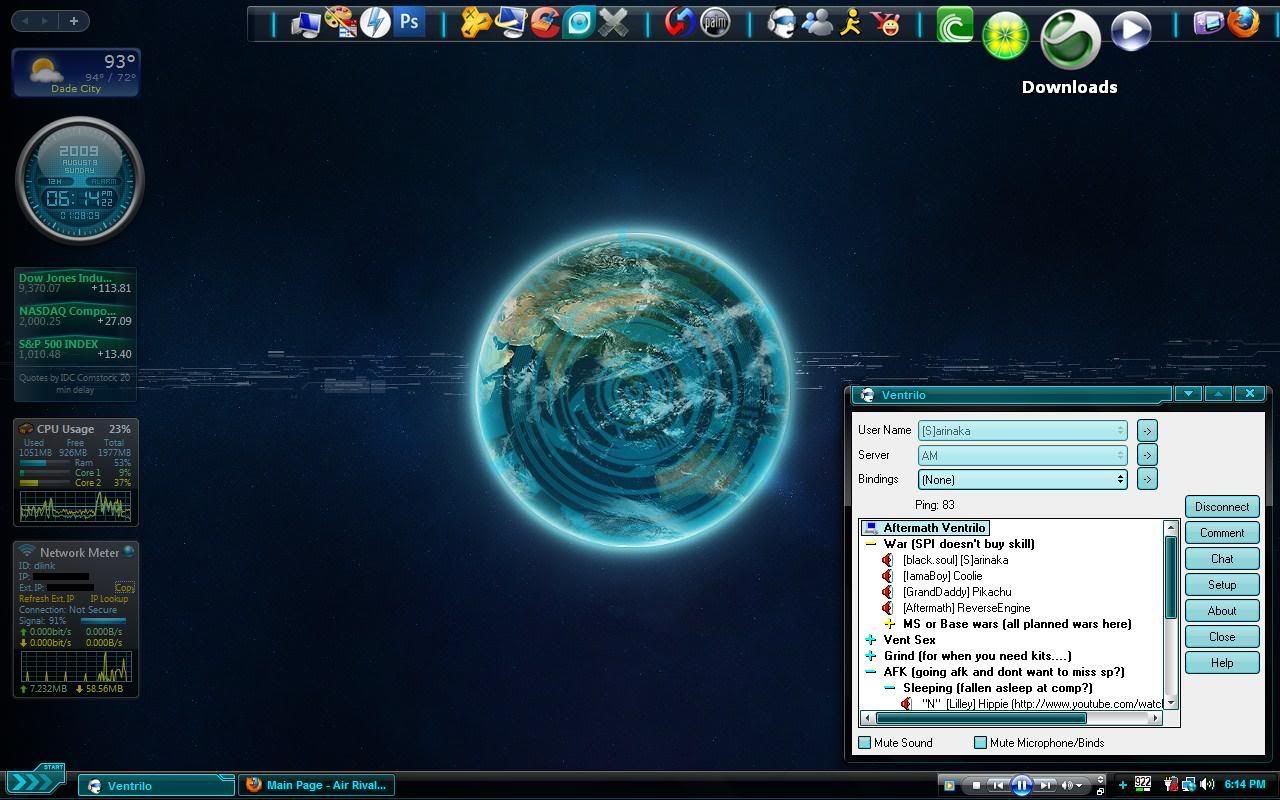Open My Computer icon in the dock
The width and height of the screenshot is (1280, 800).
[306, 23]
